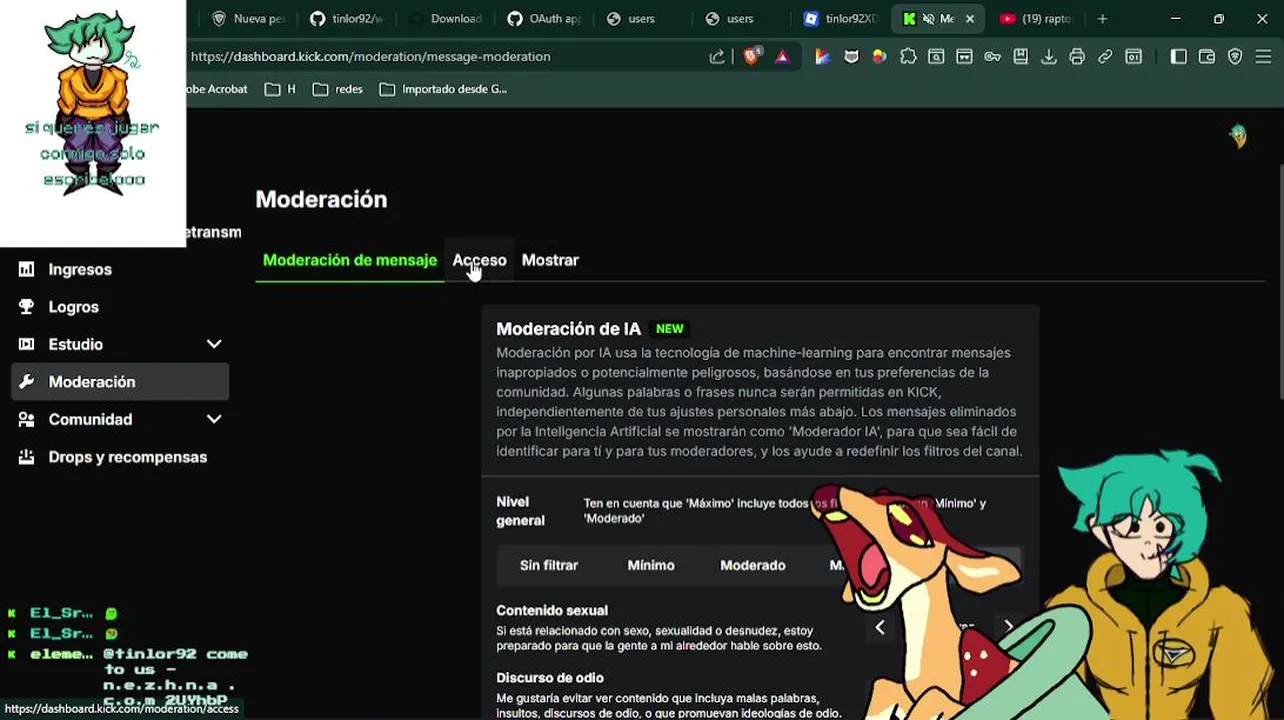Screen dimensions: 1284x720
Task: Open the Brave VPN shield icon
Action: 1235,57
